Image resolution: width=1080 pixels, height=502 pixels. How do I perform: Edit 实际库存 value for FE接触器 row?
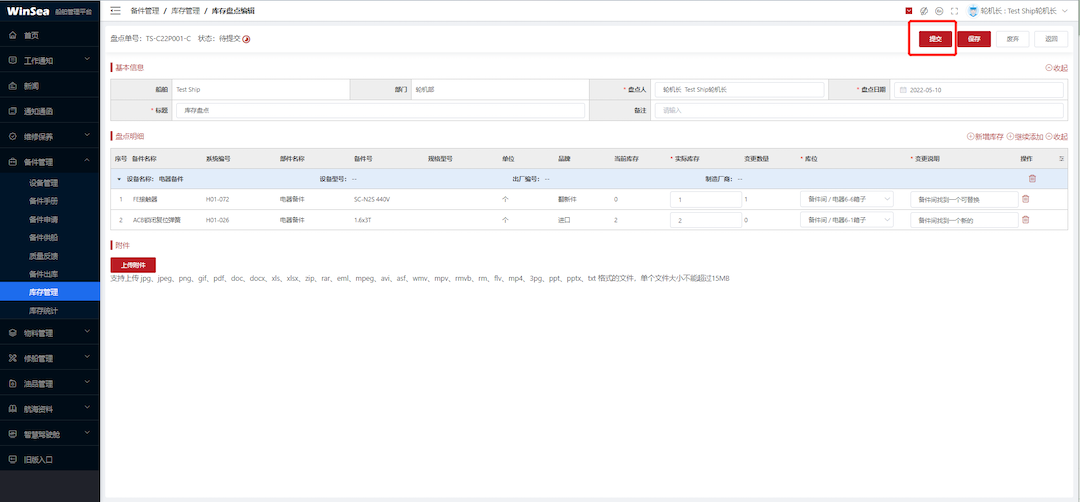705,199
